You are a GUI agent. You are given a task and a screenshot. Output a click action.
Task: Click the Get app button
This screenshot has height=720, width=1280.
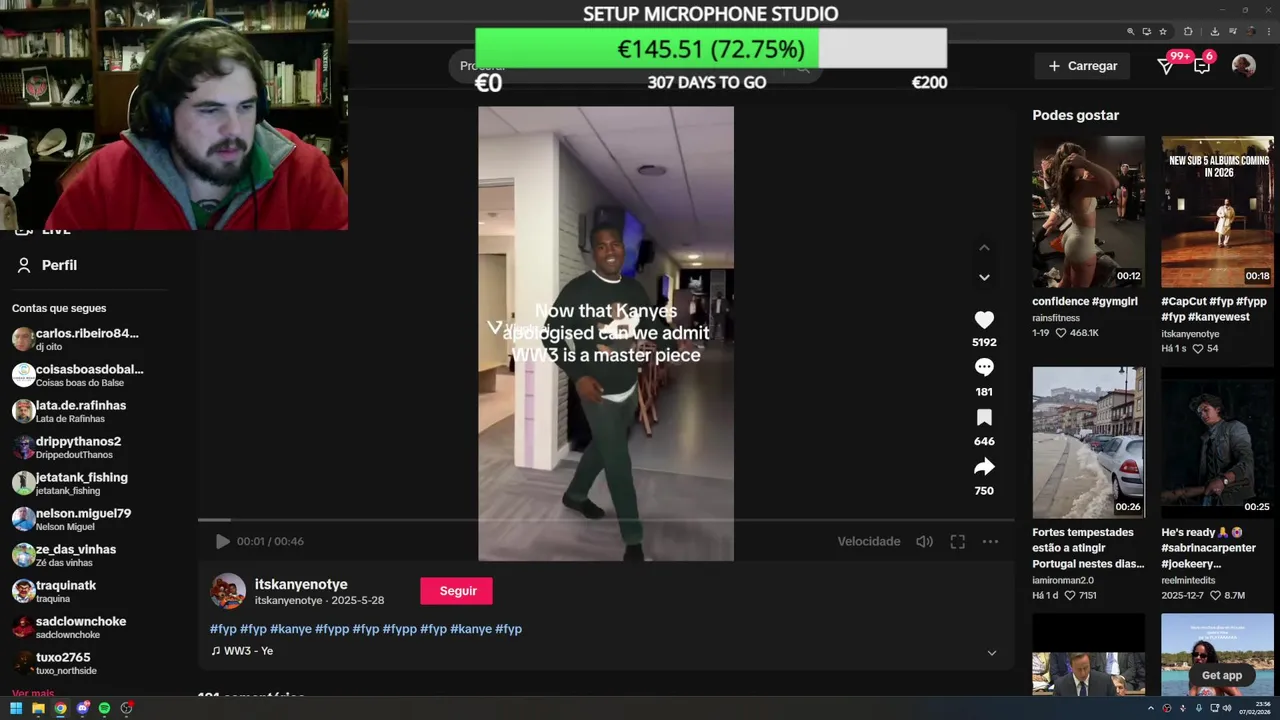coord(1221,675)
